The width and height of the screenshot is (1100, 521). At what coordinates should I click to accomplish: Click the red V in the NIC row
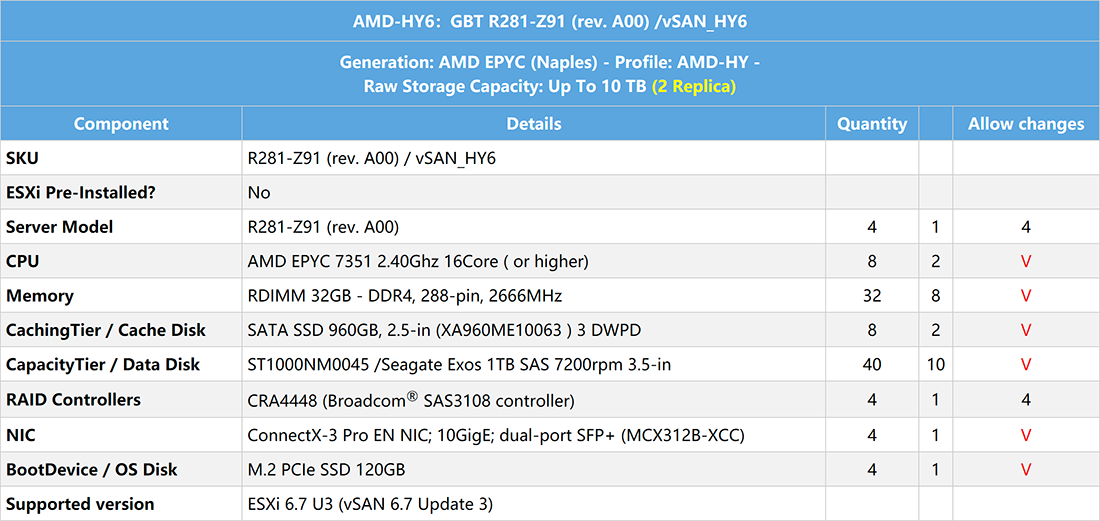1026,435
